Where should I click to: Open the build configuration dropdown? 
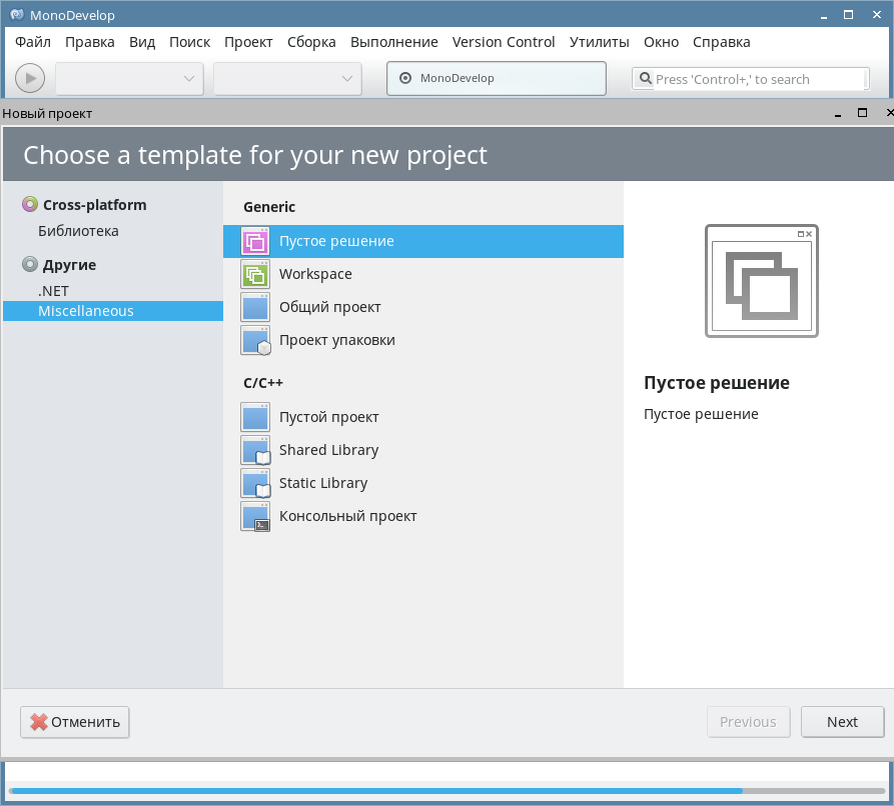pos(128,78)
